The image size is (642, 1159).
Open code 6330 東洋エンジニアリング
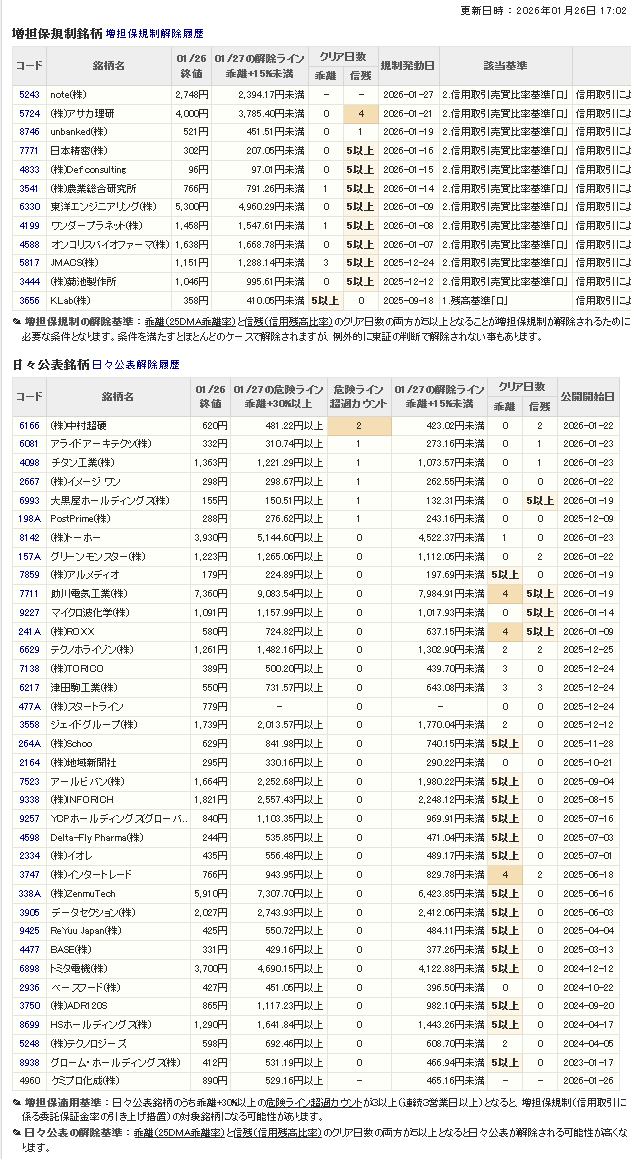pyautogui.click(x=29, y=206)
